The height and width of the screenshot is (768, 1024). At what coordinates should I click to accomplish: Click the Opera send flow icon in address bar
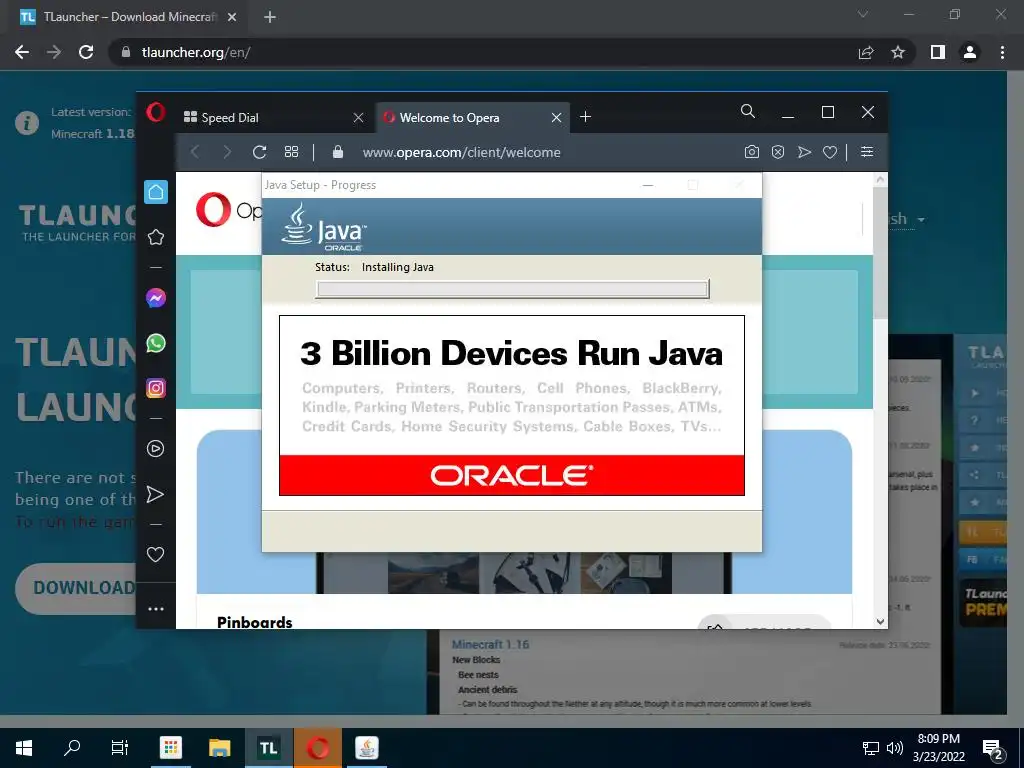click(x=804, y=152)
